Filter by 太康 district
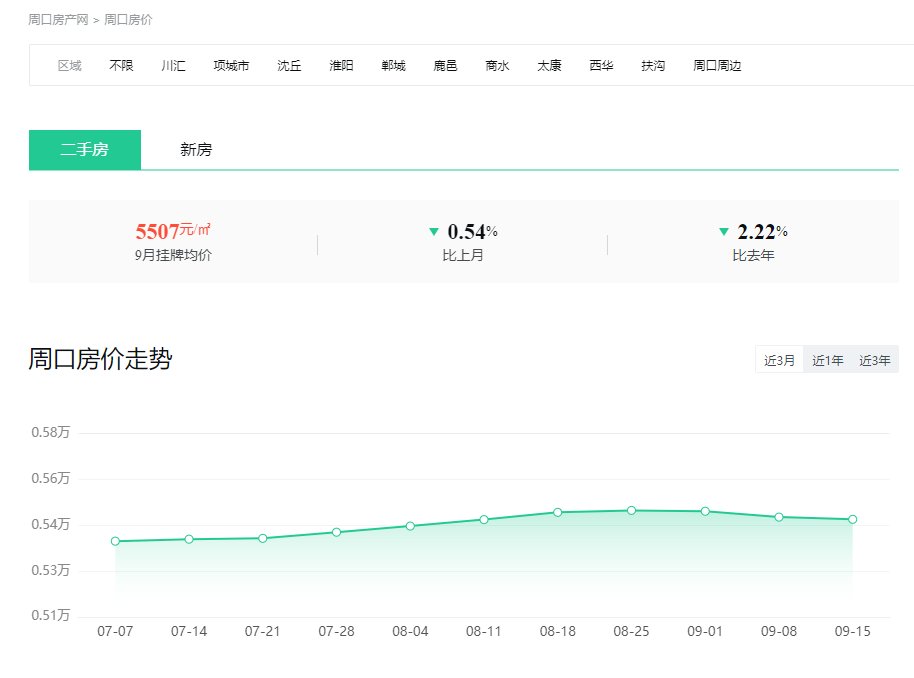The image size is (914, 678). 549,65
